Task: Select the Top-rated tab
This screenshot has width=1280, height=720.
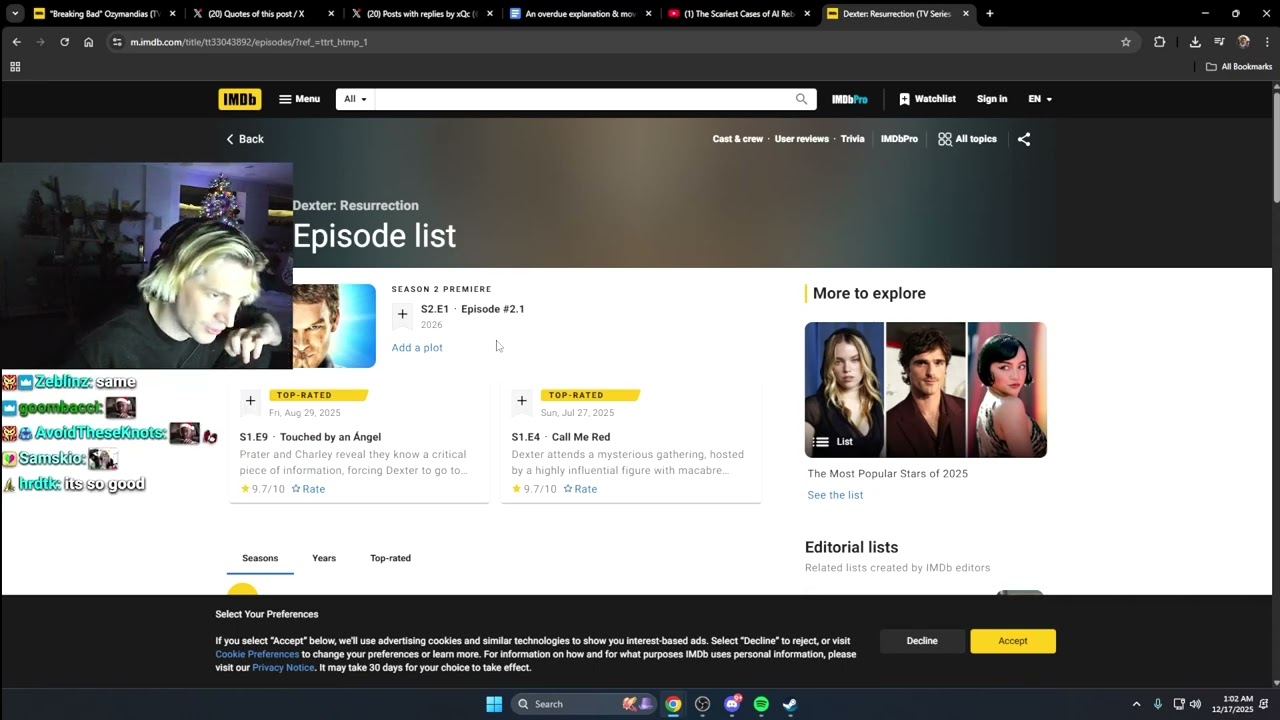Action: (390, 558)
